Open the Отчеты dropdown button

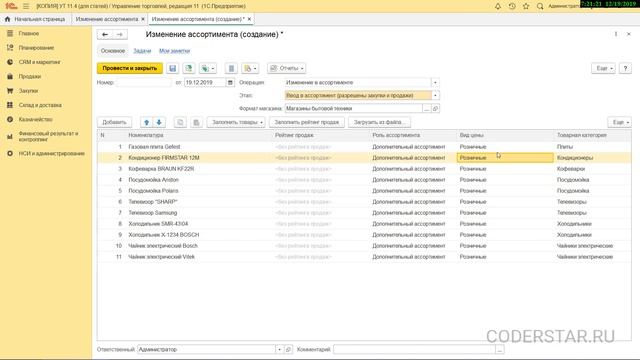[287, 68]
